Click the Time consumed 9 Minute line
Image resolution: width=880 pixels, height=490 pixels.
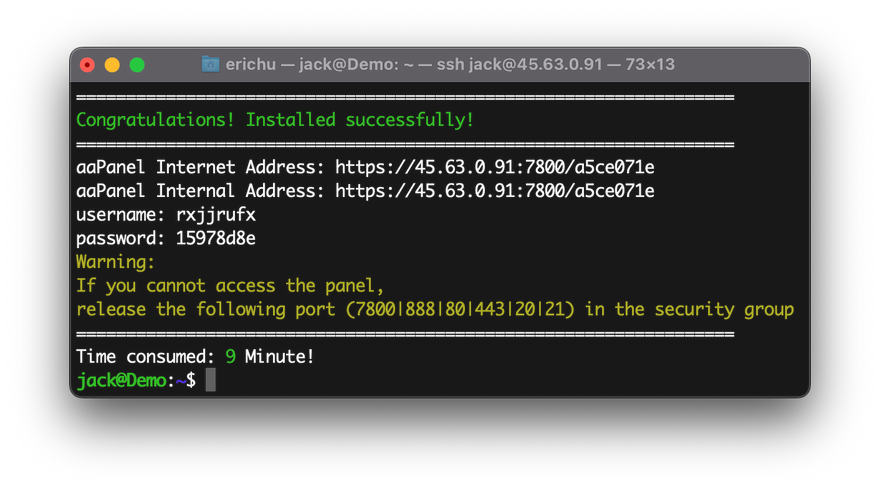[x=195, y=356]
